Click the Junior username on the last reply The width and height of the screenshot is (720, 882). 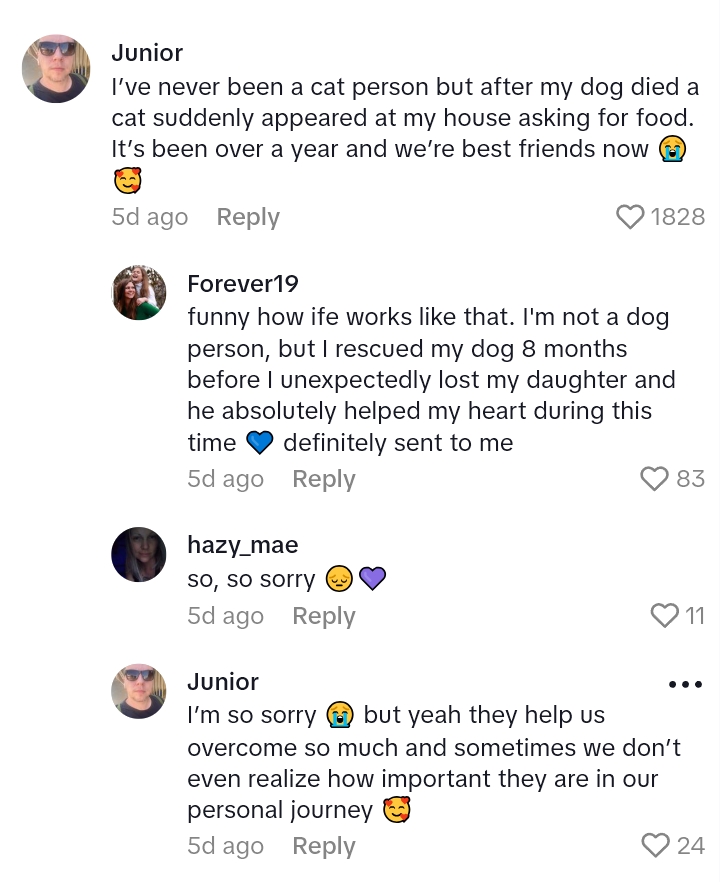(223, 682)
